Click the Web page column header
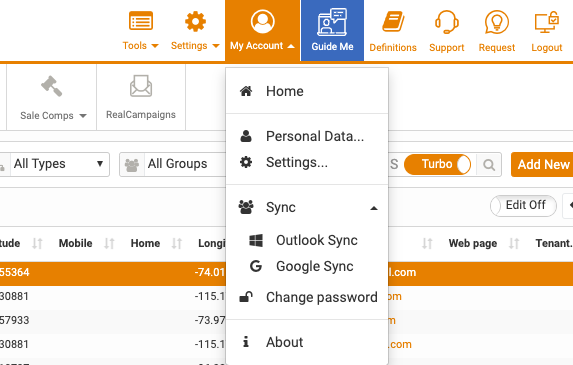This screenshot has width=573, height=365. pyautogui.click(x=473, y=243)
